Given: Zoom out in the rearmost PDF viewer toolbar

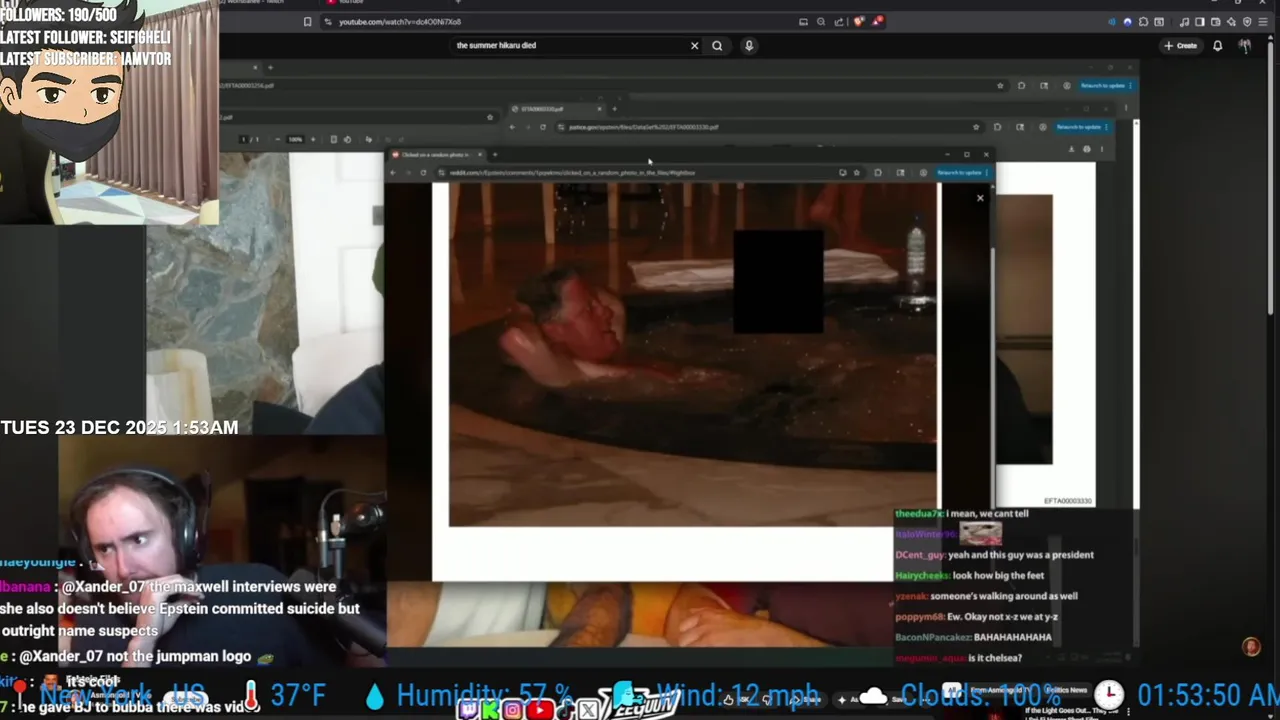Looking at the screenshot, I should [277, 139].
